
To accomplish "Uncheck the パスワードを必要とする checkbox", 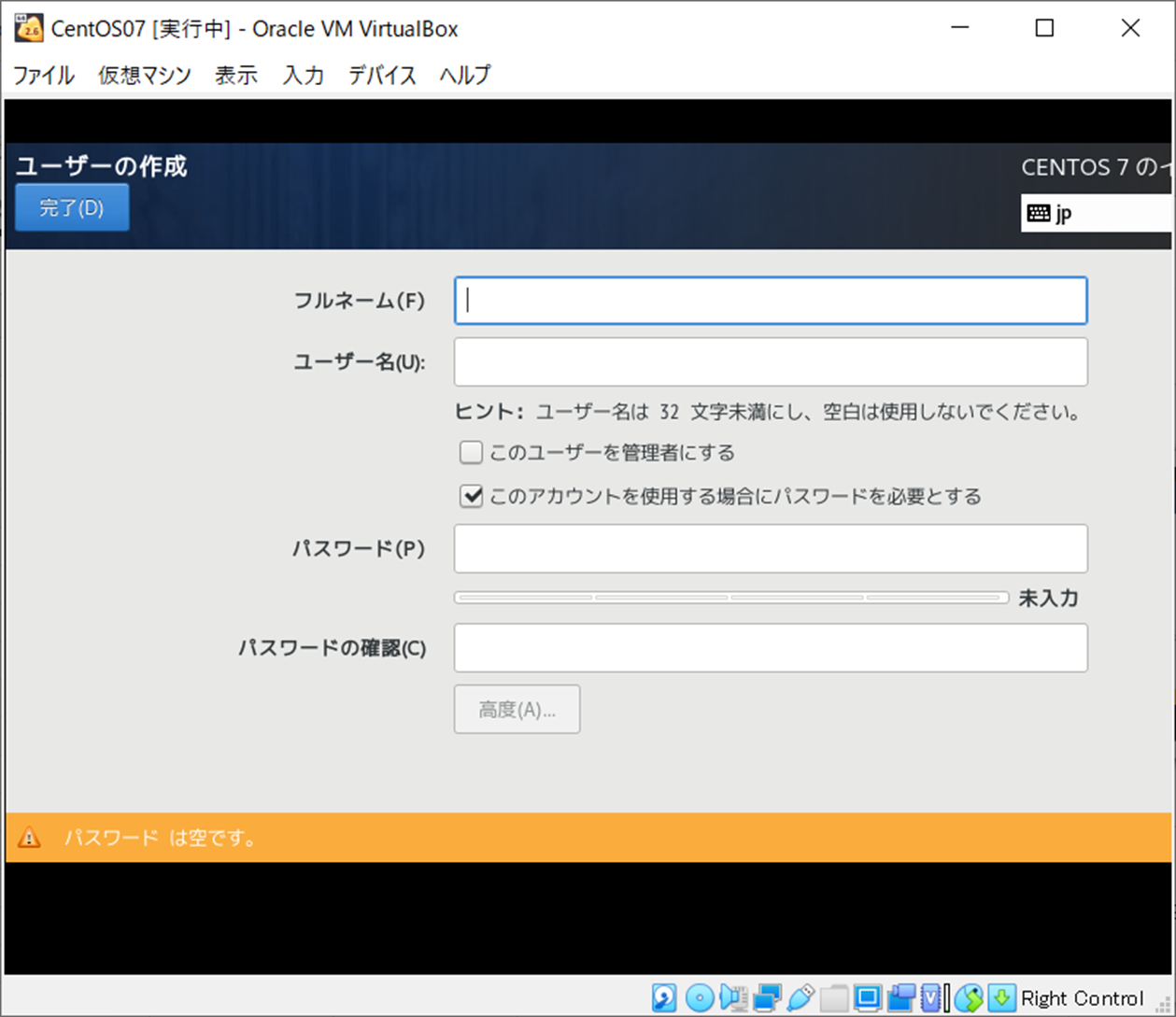I will pyautogui.click(x=471, y=496).
